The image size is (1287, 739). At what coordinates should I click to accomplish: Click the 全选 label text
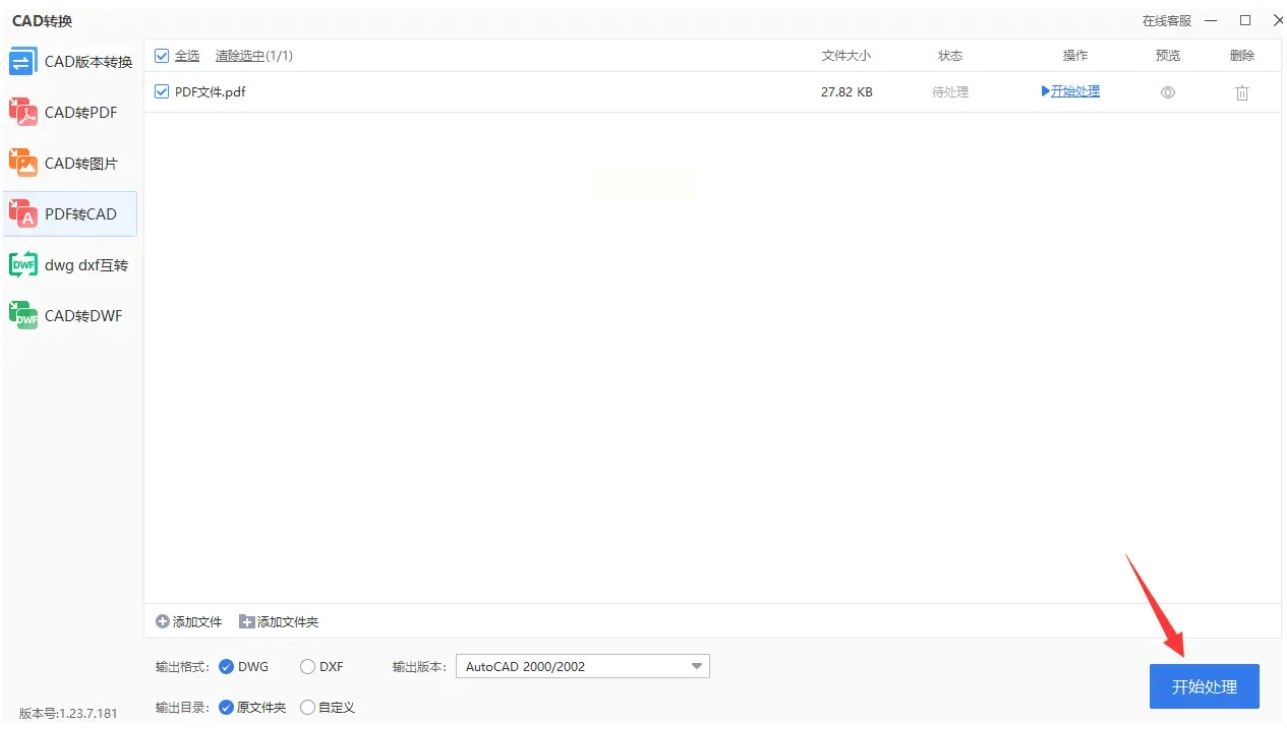point(187,56)
